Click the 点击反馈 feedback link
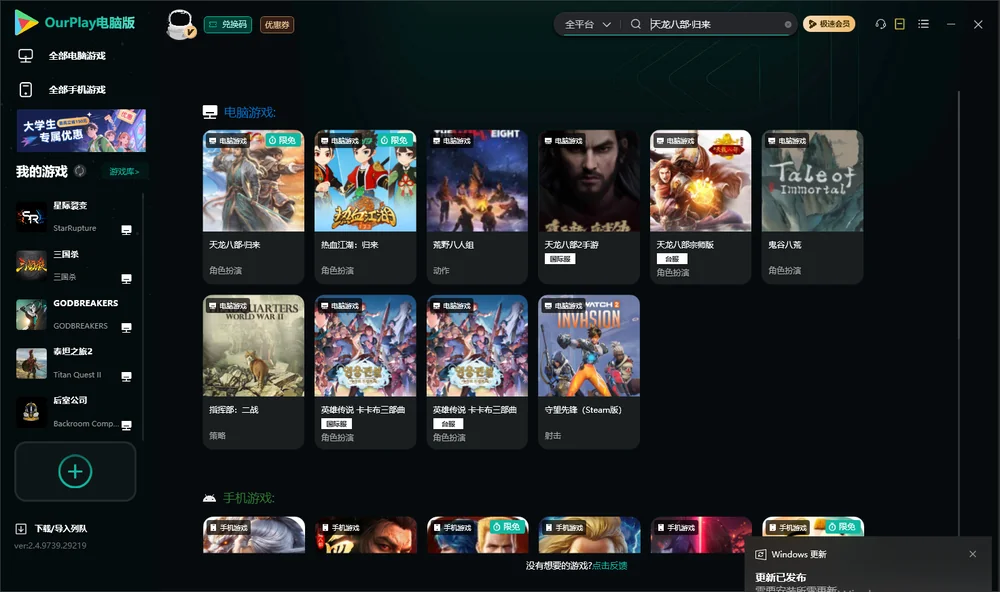This screenshot has height=592, width=1000. coord(610,565)
